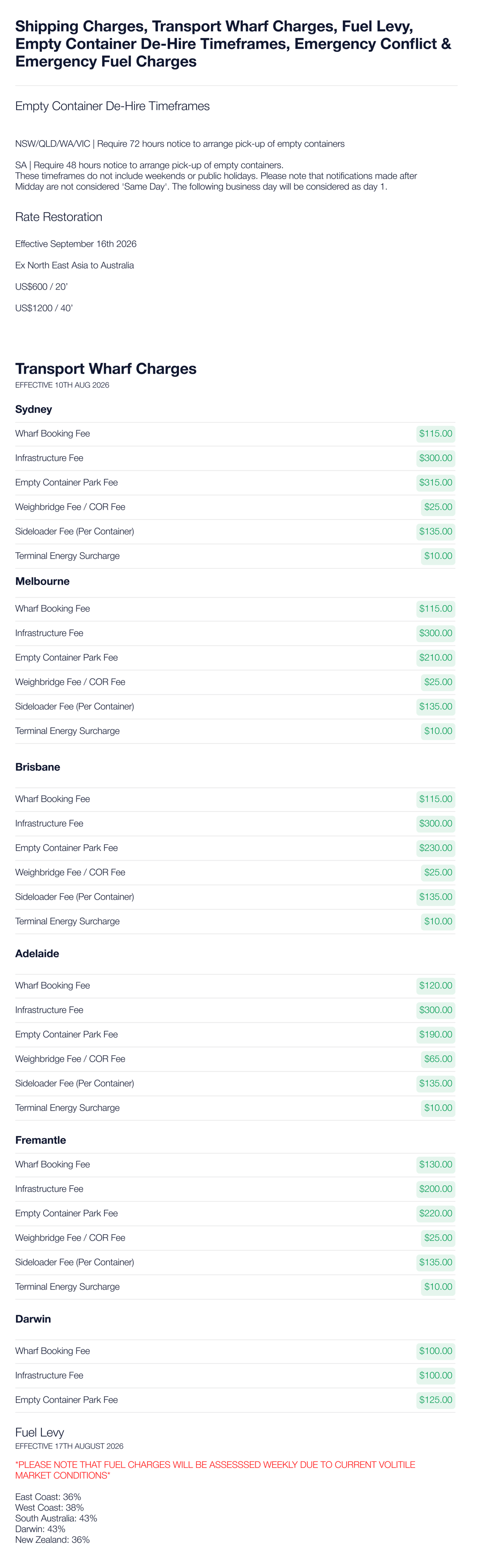Click the Empty Container De-Hire Timeframes heading
This screenshot has width=489, height=1568.
point(113,107)
